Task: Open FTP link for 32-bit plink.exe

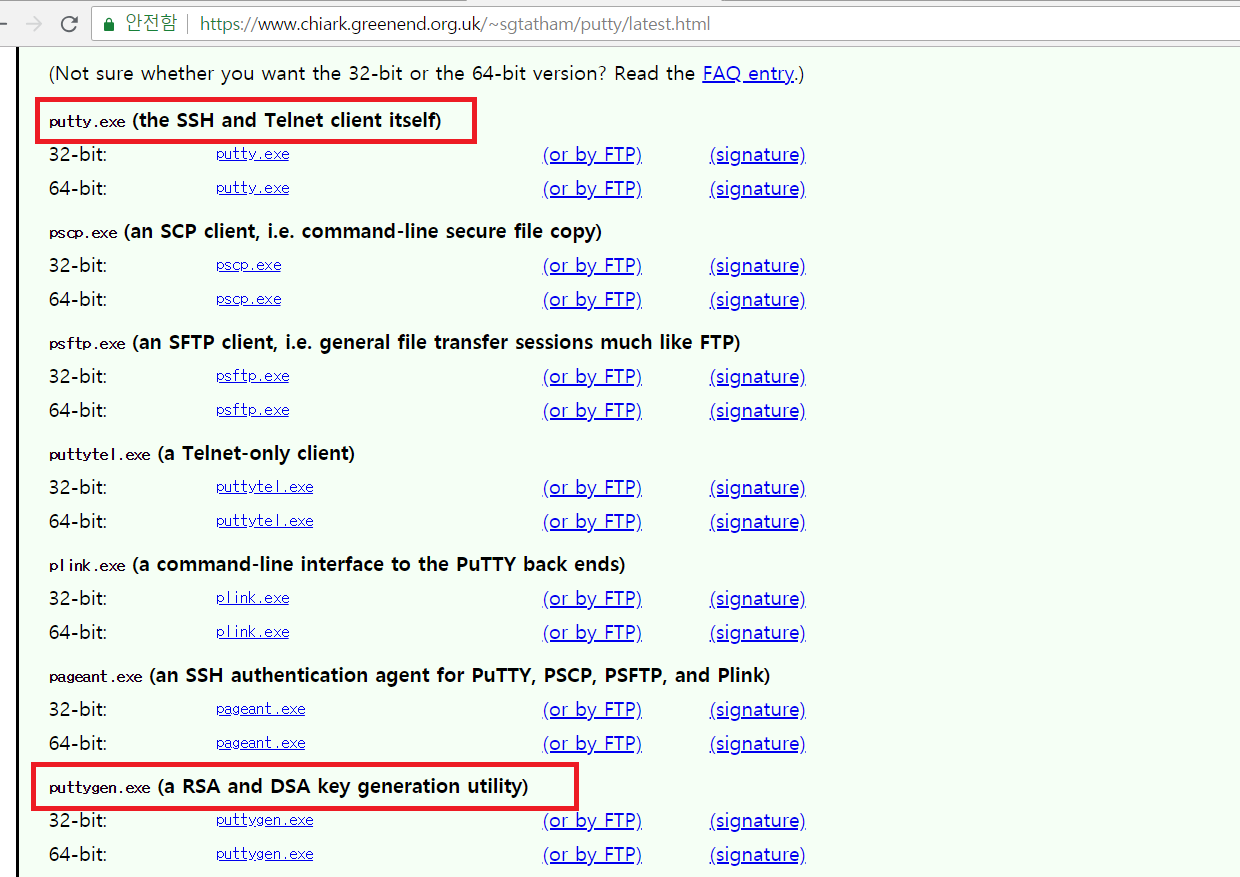Action: tap(592, 599)
